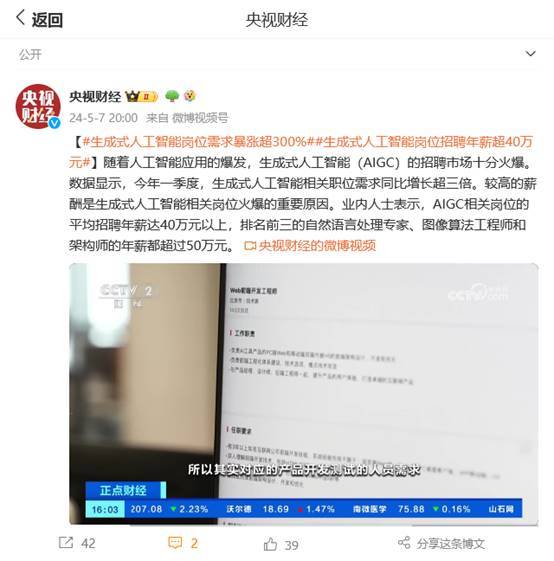
Task: Tap the repost icon showing 42
Action: point(66,543)
